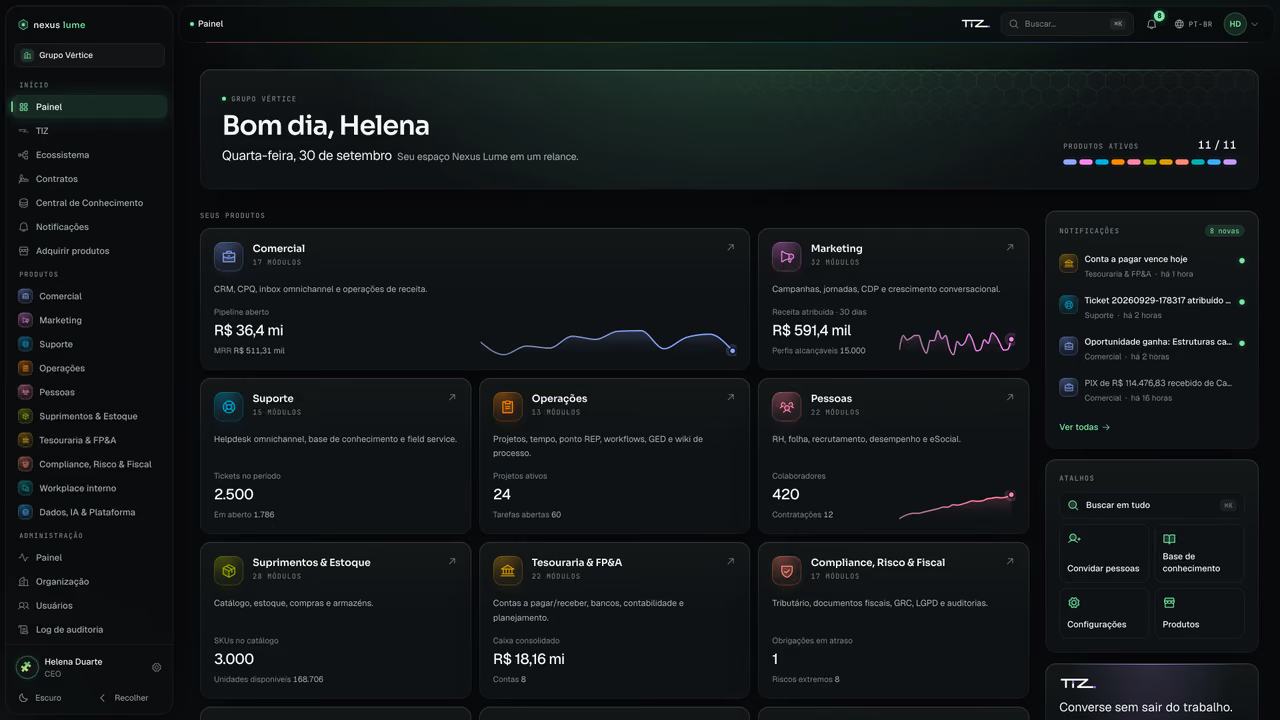The width and height of the screenshot is (1280, 720).
Task: Open the Suporte card's arrow icon
Action: 452,398
